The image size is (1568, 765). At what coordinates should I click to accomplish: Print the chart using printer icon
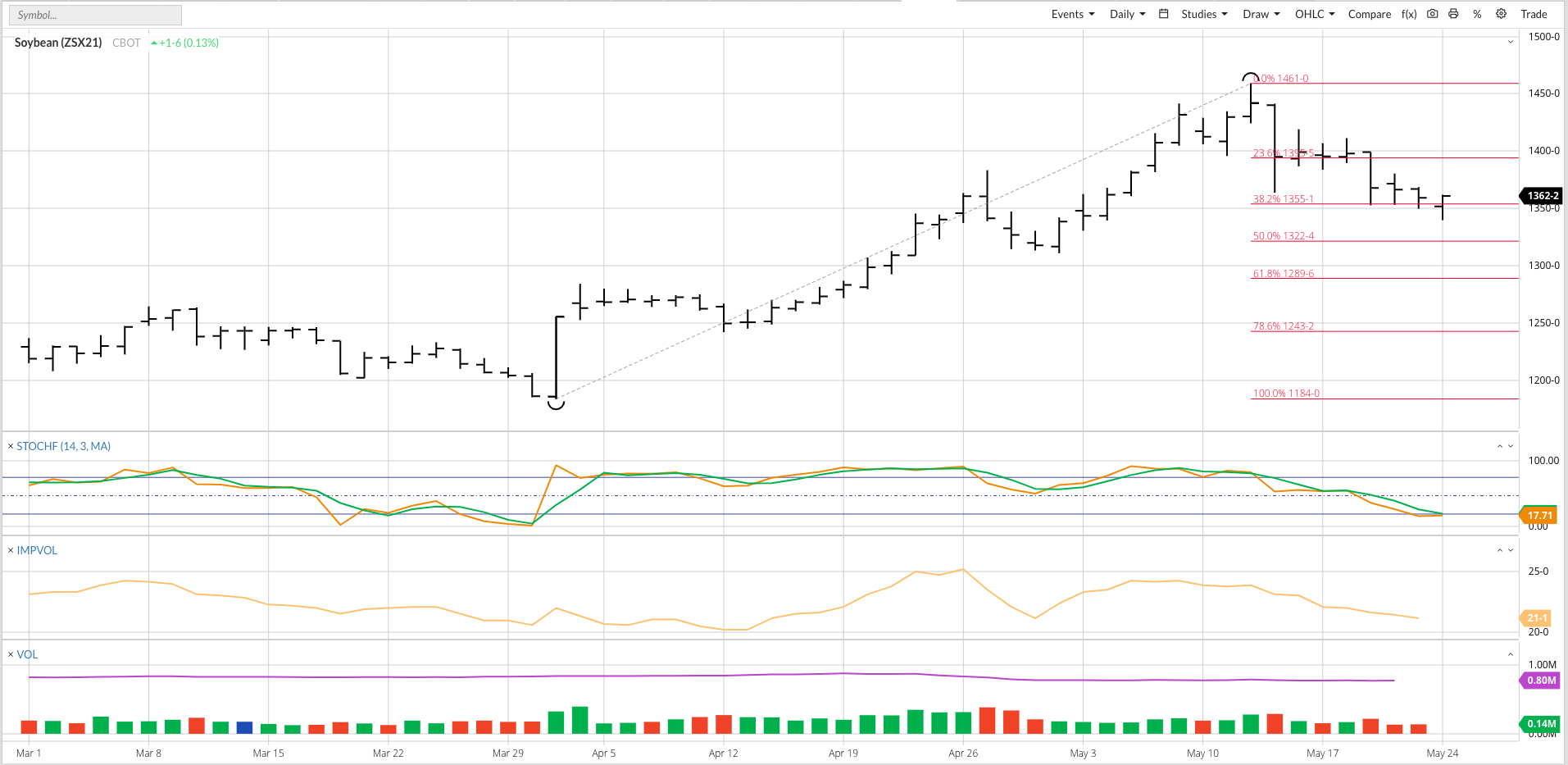[x=1453, y=14]
